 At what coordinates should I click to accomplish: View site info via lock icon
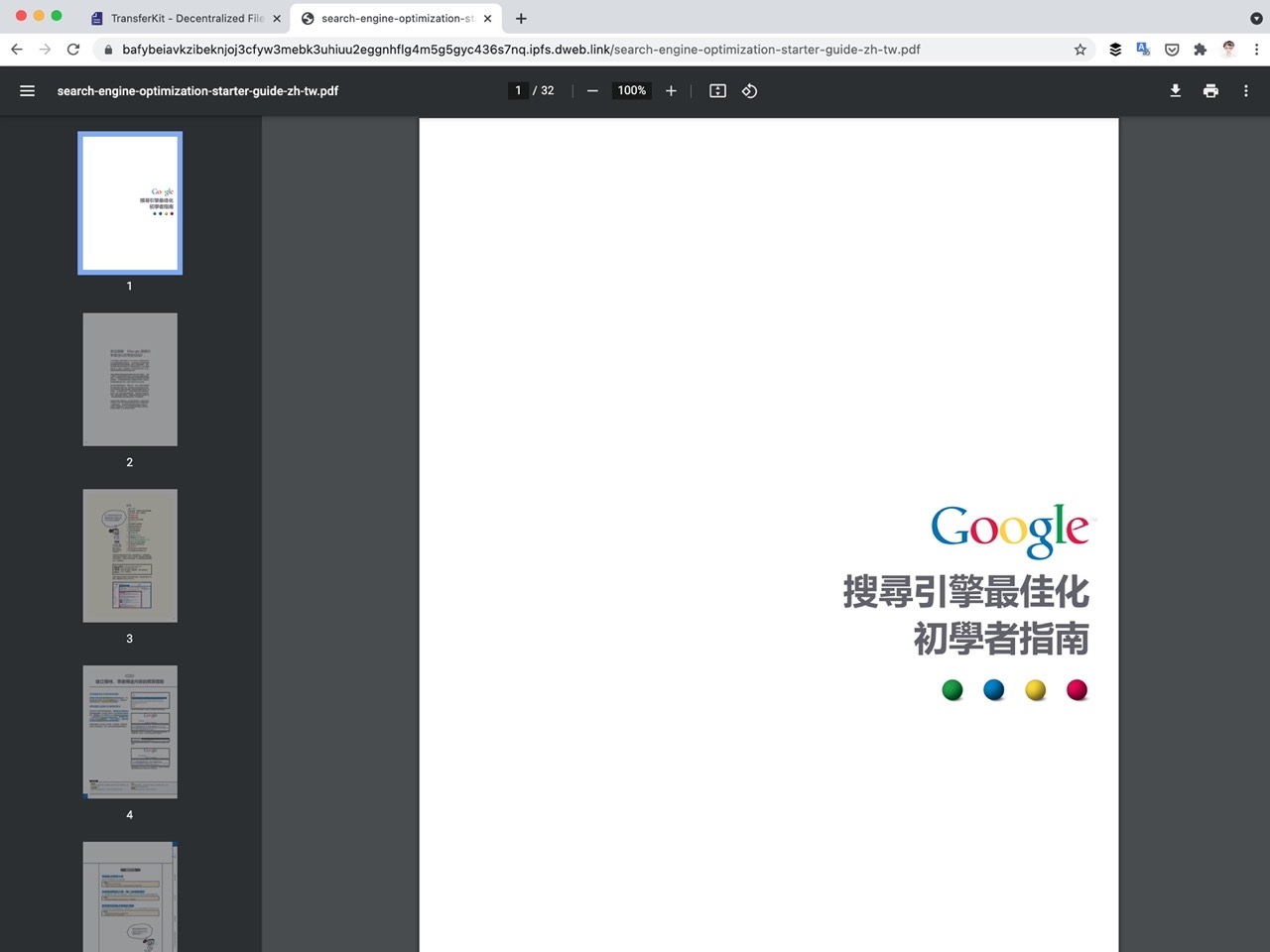(108, 50)
